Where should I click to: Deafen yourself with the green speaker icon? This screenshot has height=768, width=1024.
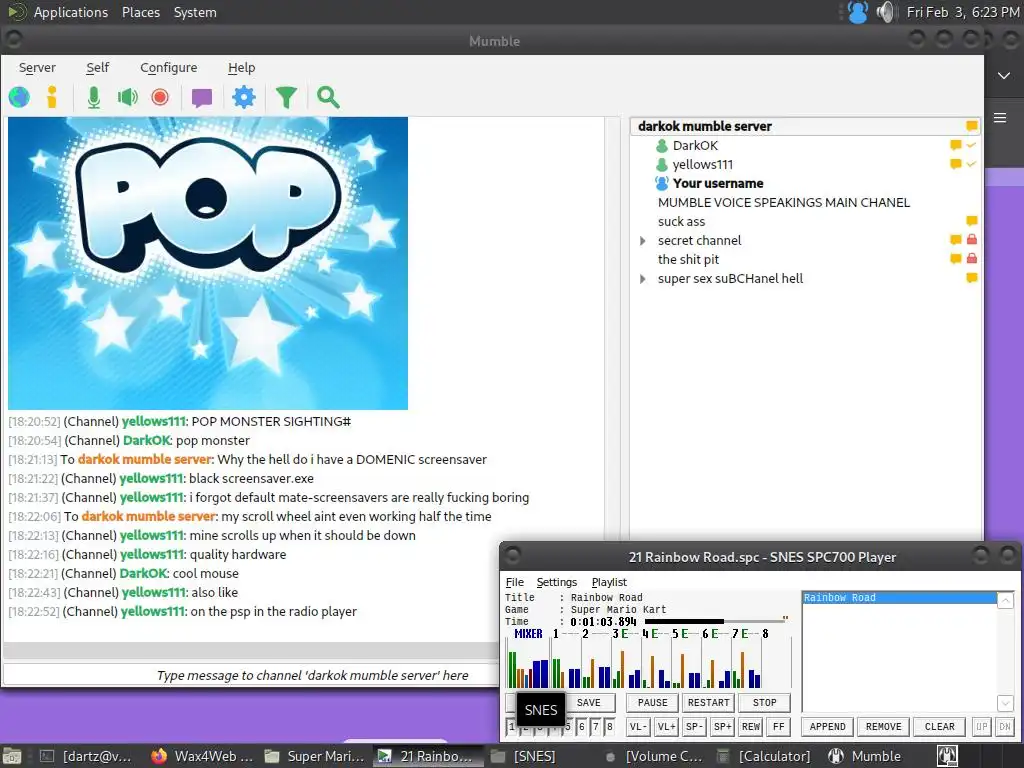127,97
